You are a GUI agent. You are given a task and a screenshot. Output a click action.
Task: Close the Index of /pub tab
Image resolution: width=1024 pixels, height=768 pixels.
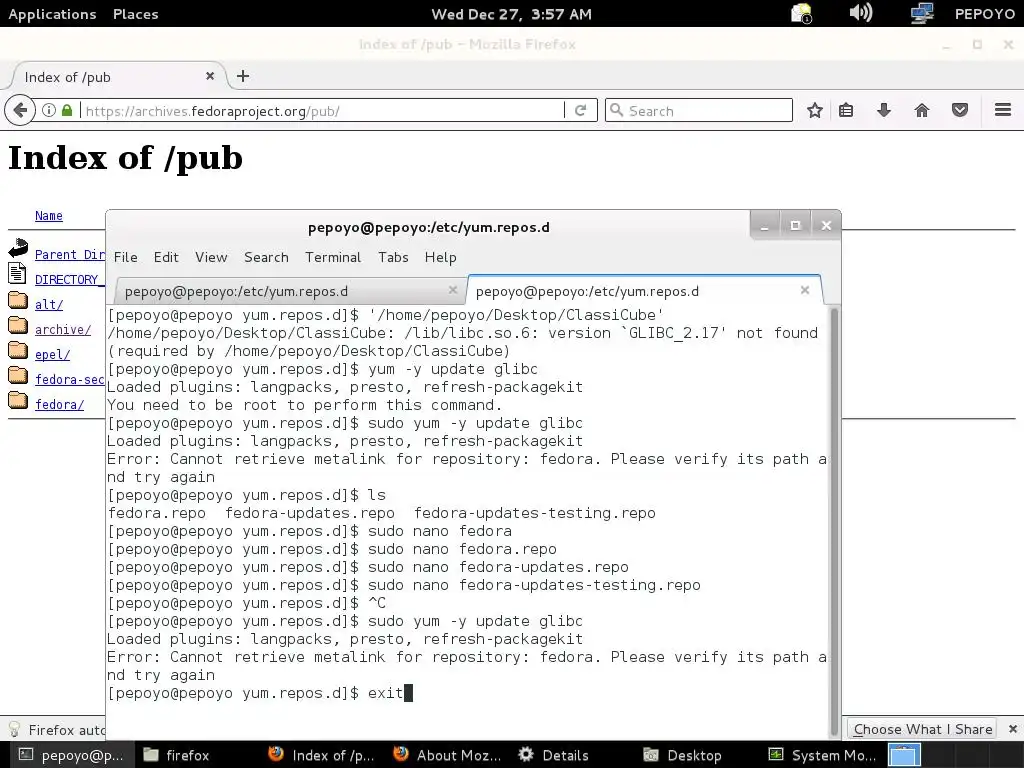(210, 76)
